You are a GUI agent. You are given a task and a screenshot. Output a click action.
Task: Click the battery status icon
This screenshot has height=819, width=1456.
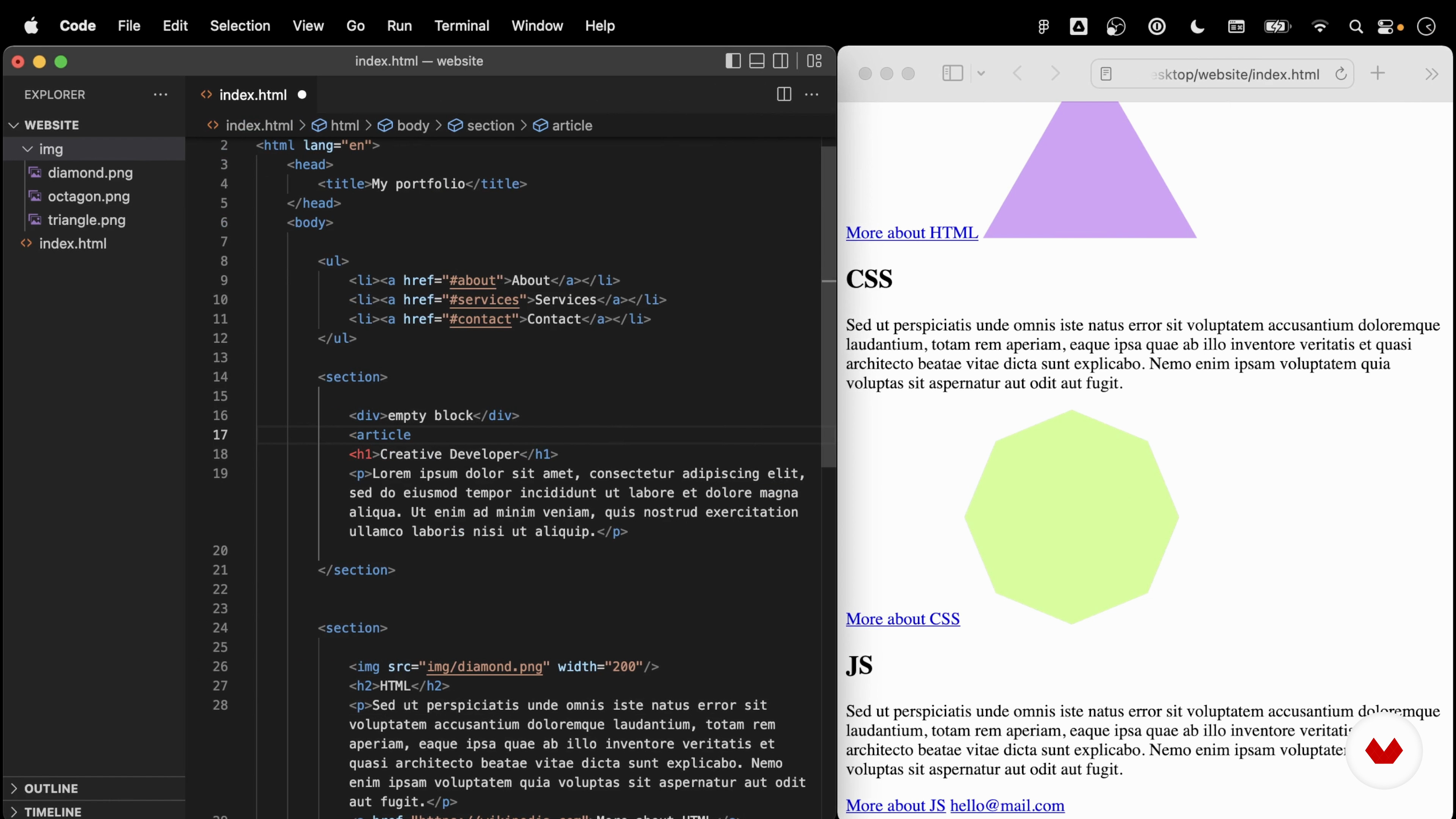(1277, 27)
